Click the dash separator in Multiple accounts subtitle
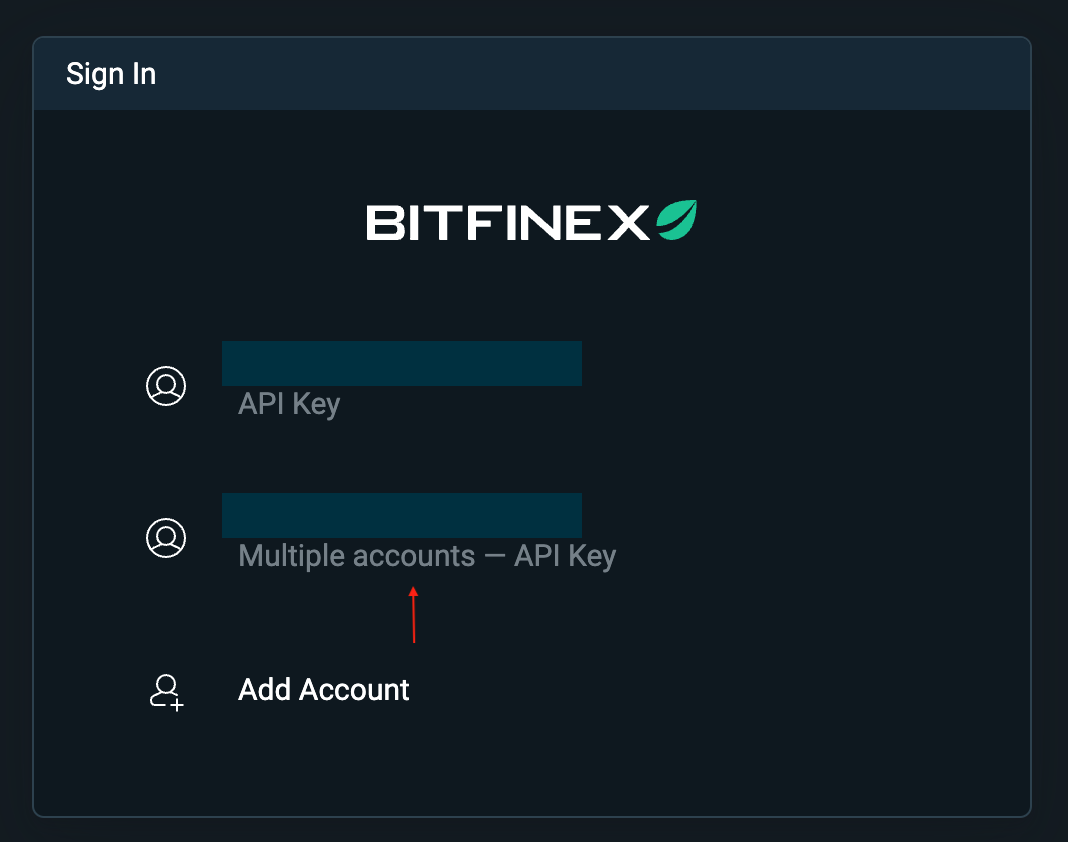Viewport: 1068px width, 842px height. click(x=494, y=557)
